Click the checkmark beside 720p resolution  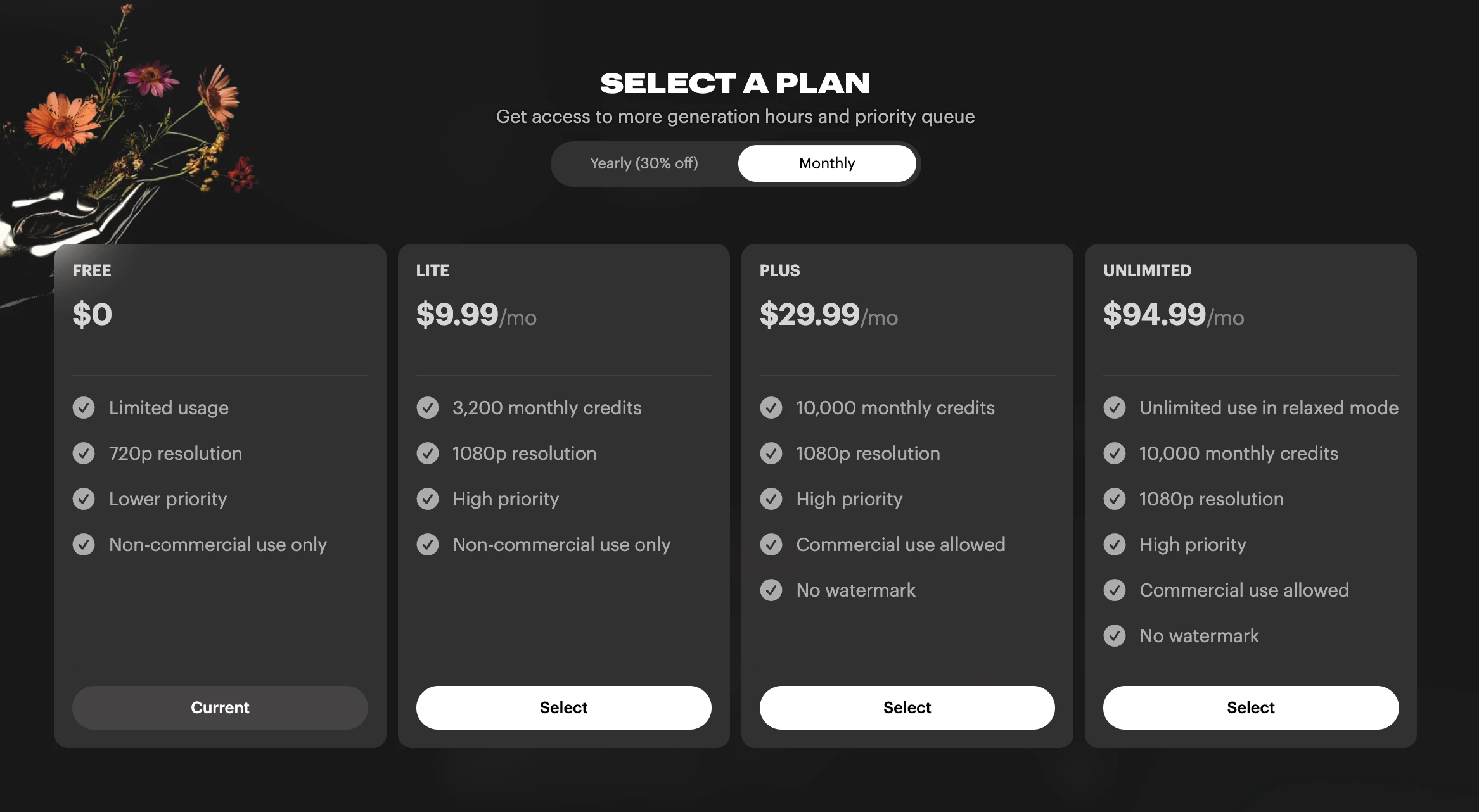click(84, 454)
